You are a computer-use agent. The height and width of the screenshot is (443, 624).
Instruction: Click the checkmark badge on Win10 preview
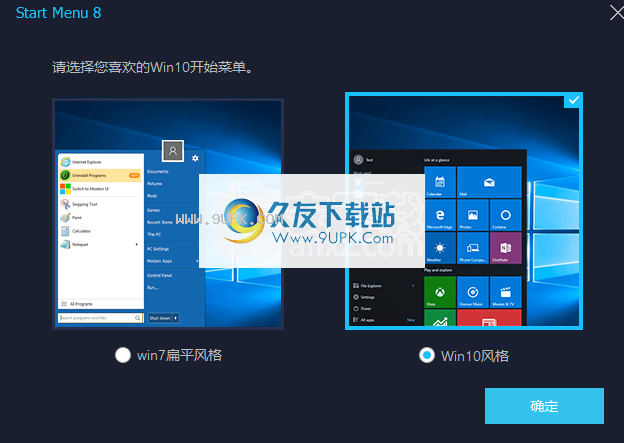click(573, 100)
